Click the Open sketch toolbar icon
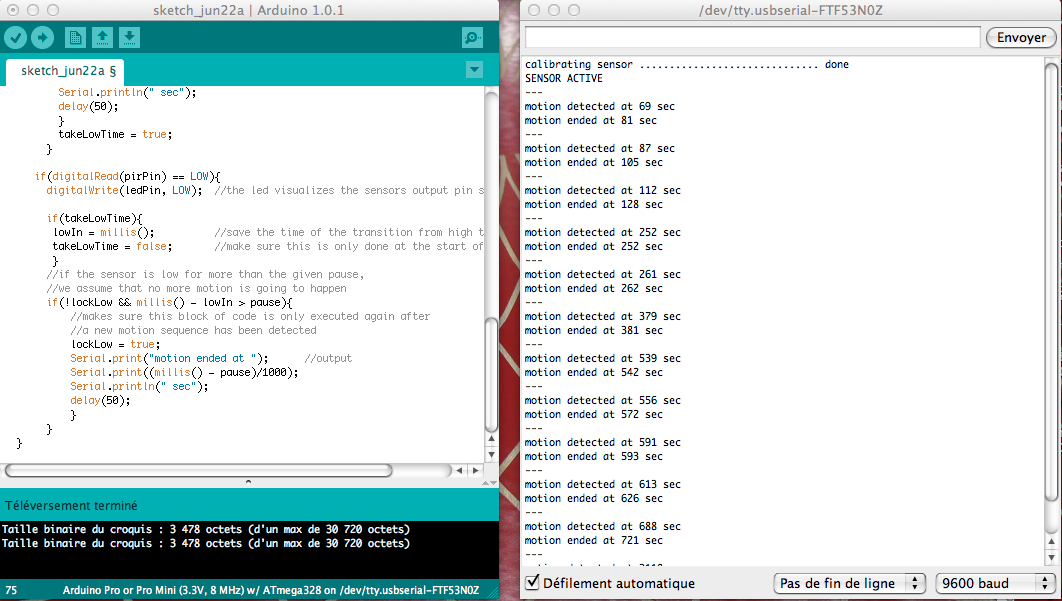The image size is (1062, 601). [x=104, y=37]
